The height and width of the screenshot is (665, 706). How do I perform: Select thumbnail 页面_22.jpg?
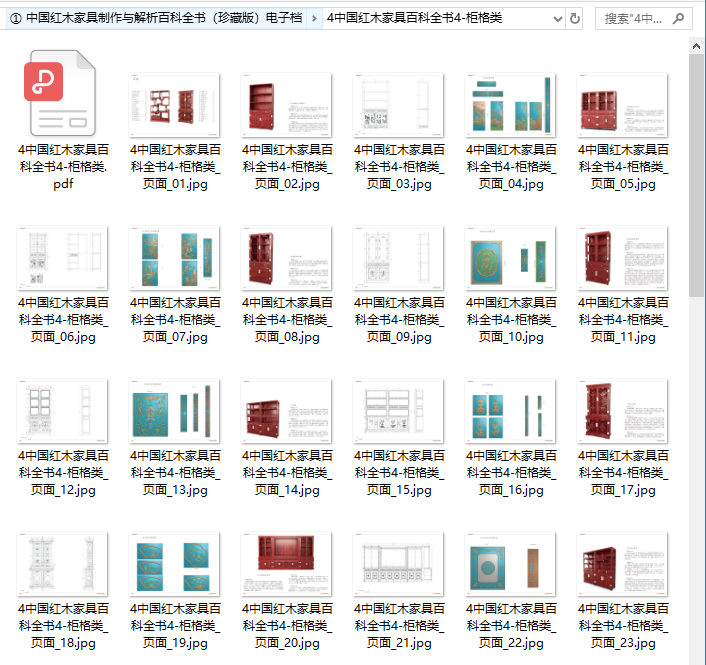tap(511, 565)
